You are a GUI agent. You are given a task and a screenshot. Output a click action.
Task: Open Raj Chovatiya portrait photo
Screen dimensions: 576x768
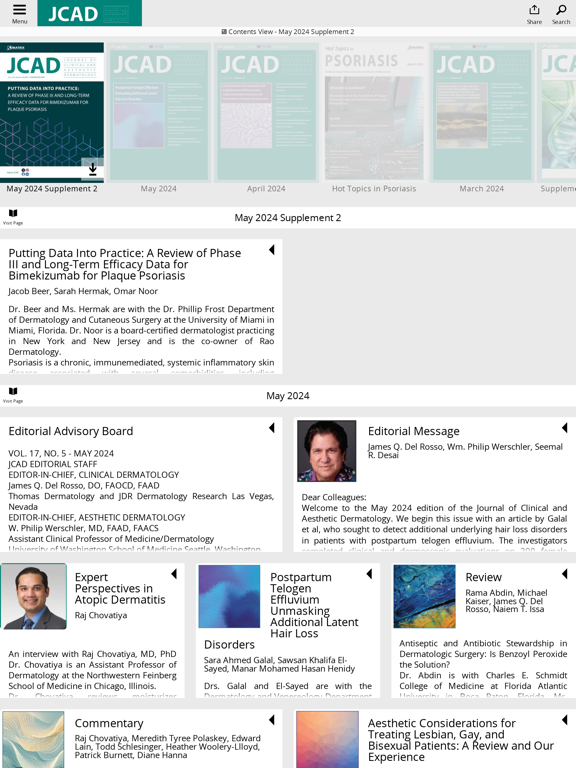pyautogui.click(x=33, y=596)
